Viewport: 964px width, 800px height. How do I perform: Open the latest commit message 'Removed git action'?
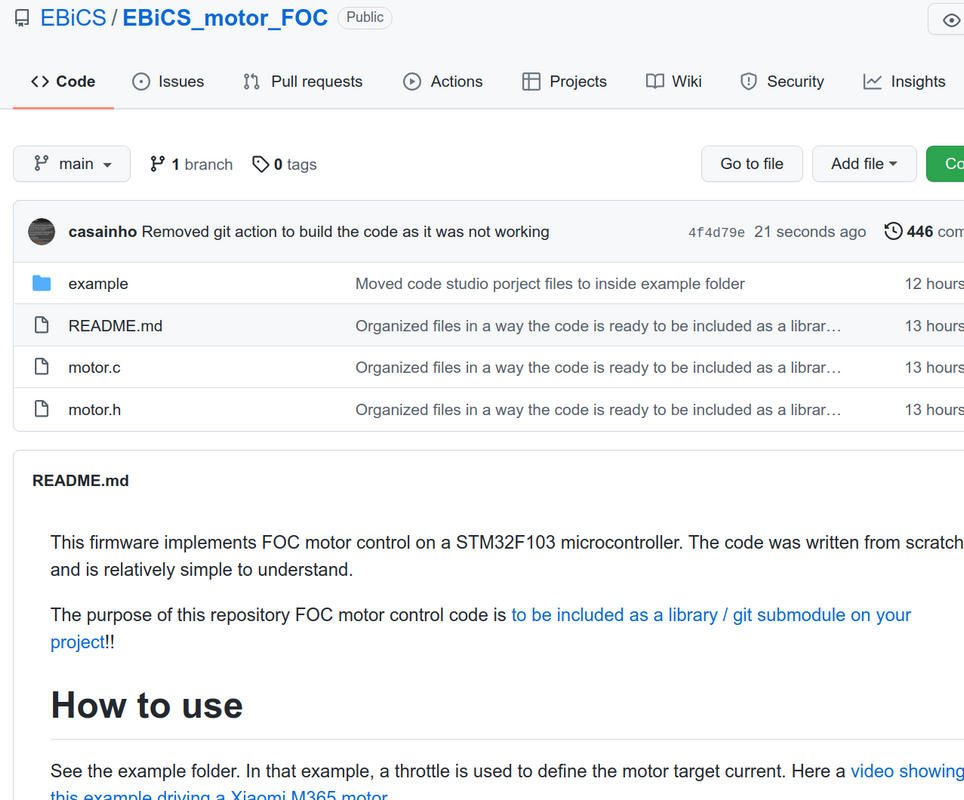click(x=346, y=232)
